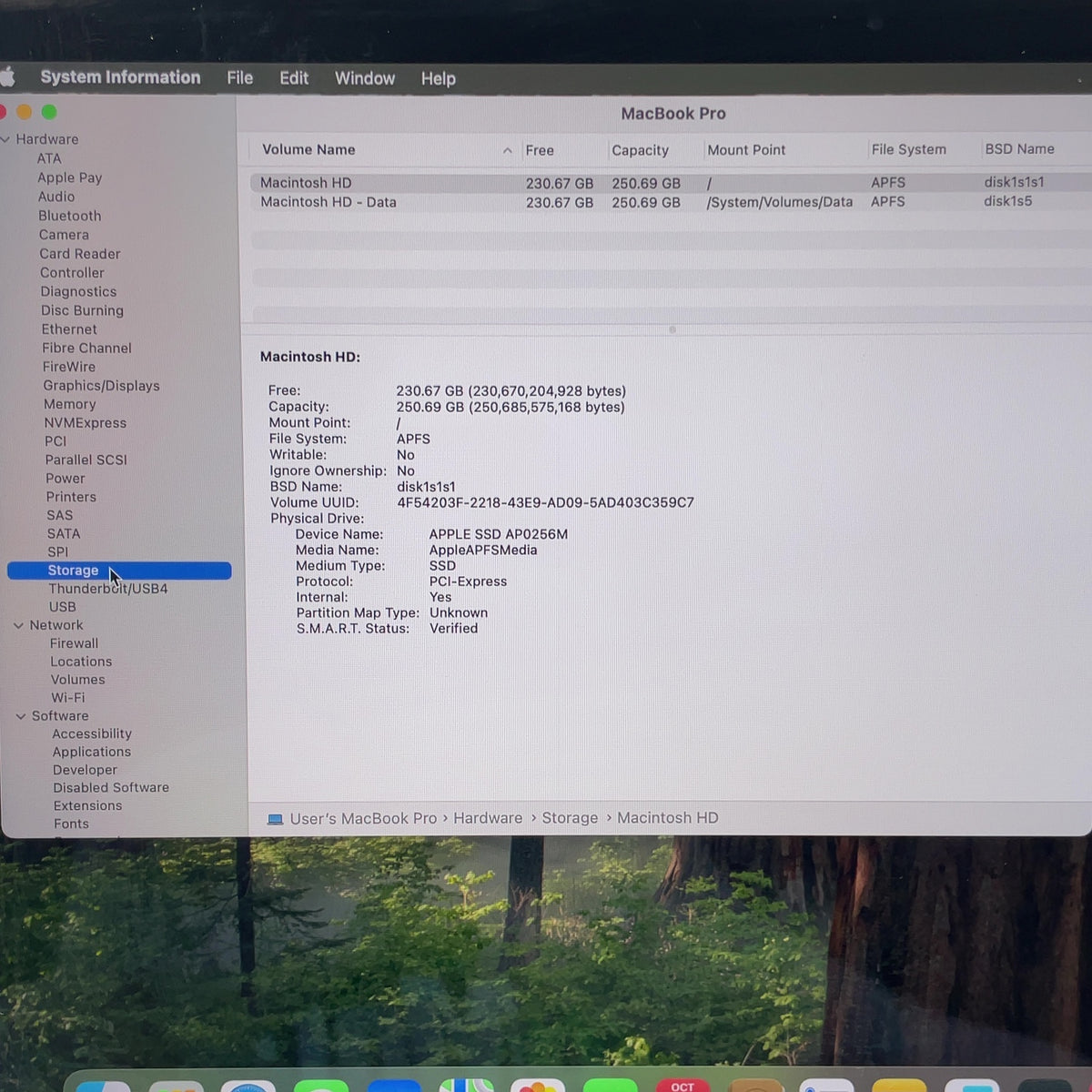Select Extensions under Software
The height and width of the screenshot is (1092, 1092).
pyautogui.click(x=87, y=806)
